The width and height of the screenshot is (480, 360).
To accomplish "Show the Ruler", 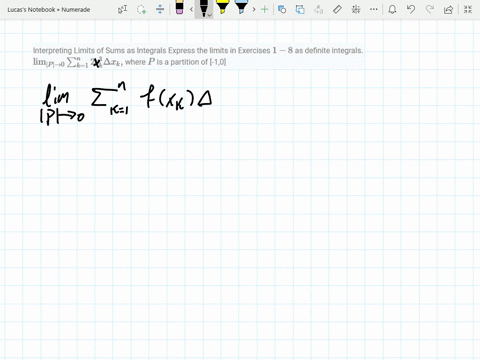I will (337, 9).
